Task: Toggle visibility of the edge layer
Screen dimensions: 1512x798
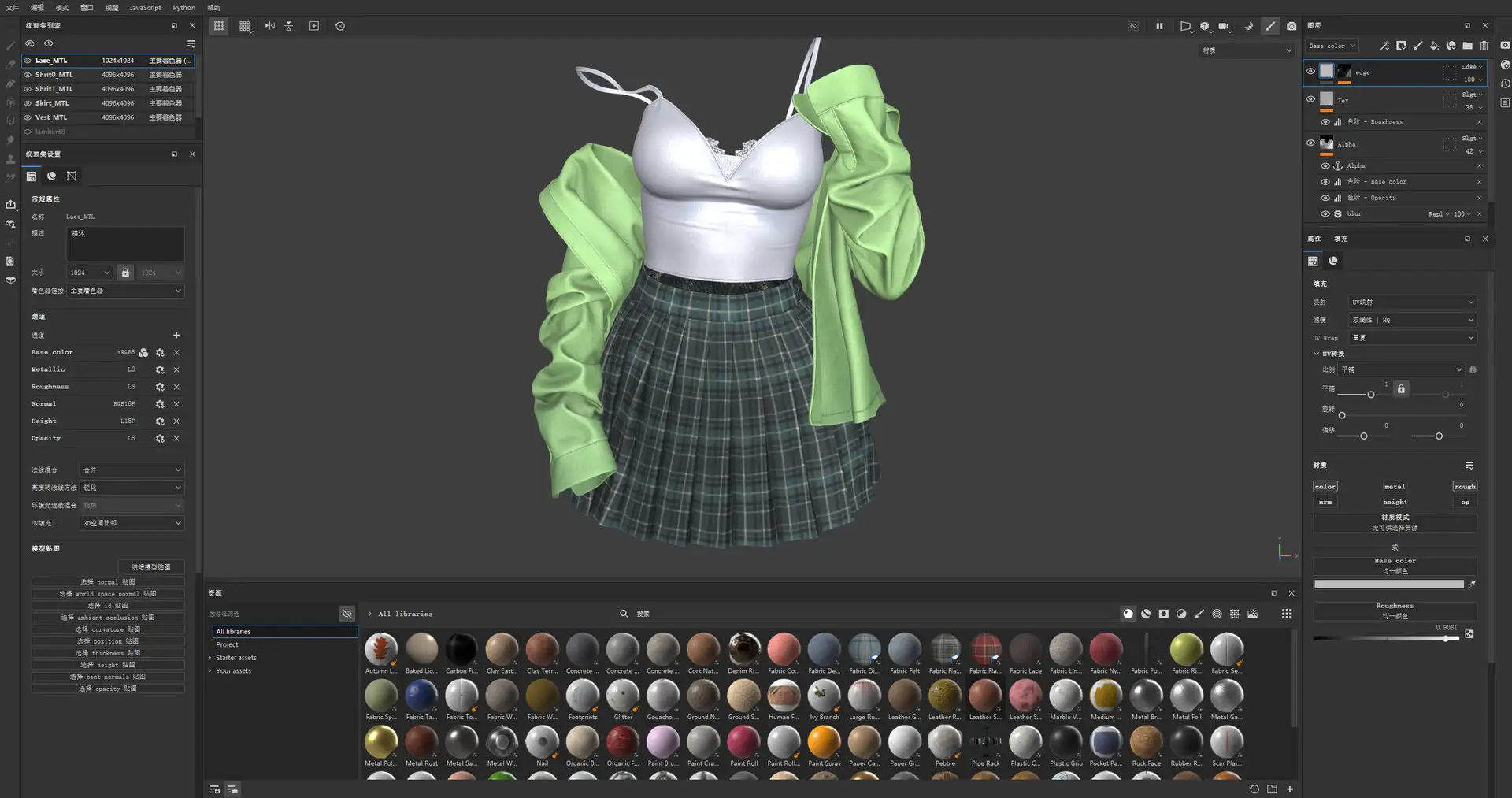Action: click(1310, 72)
